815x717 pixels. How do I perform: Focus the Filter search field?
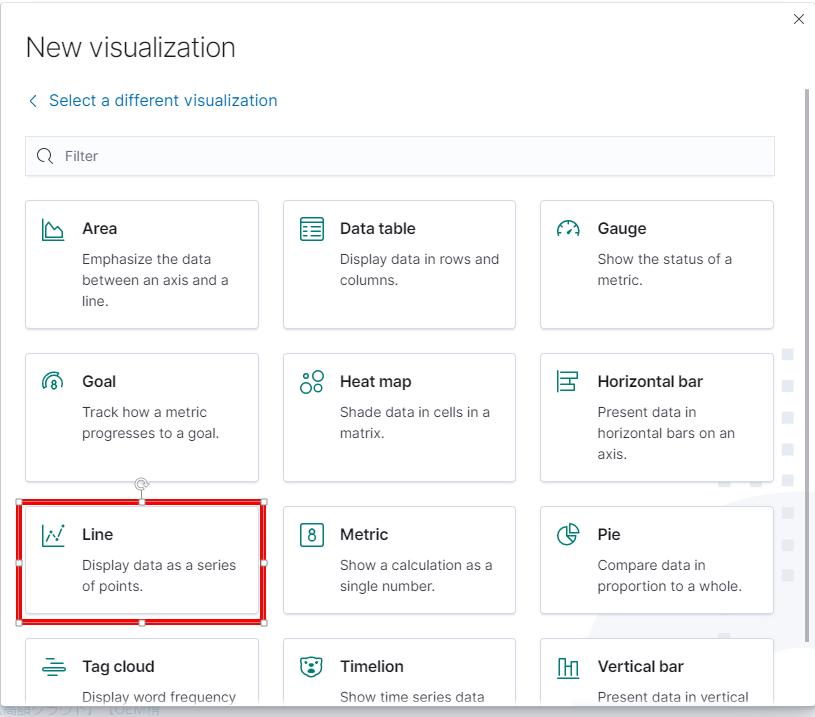[x=400, y=156]
